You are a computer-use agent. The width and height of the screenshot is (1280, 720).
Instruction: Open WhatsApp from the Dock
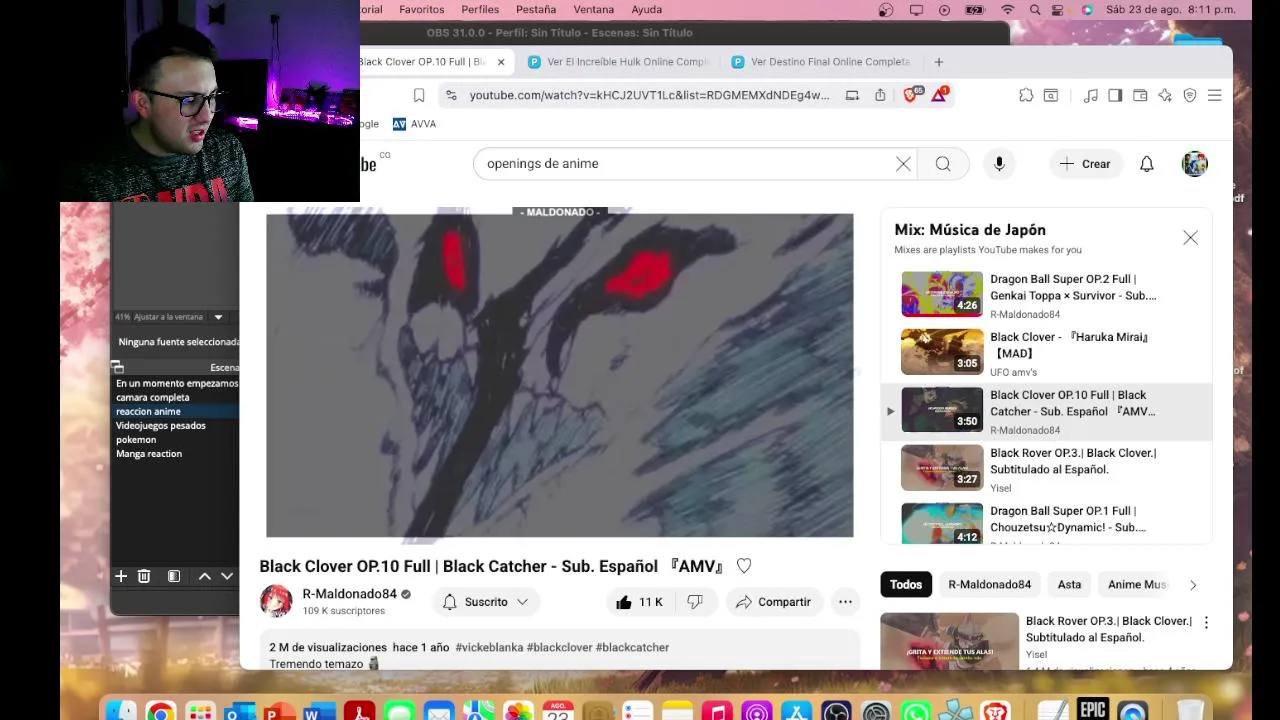coord(916,711)
